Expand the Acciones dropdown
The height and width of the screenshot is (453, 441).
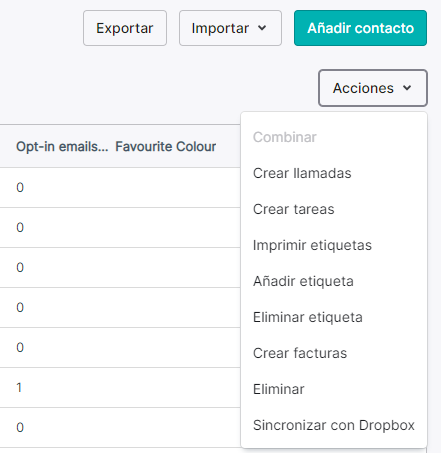(373, 88)
